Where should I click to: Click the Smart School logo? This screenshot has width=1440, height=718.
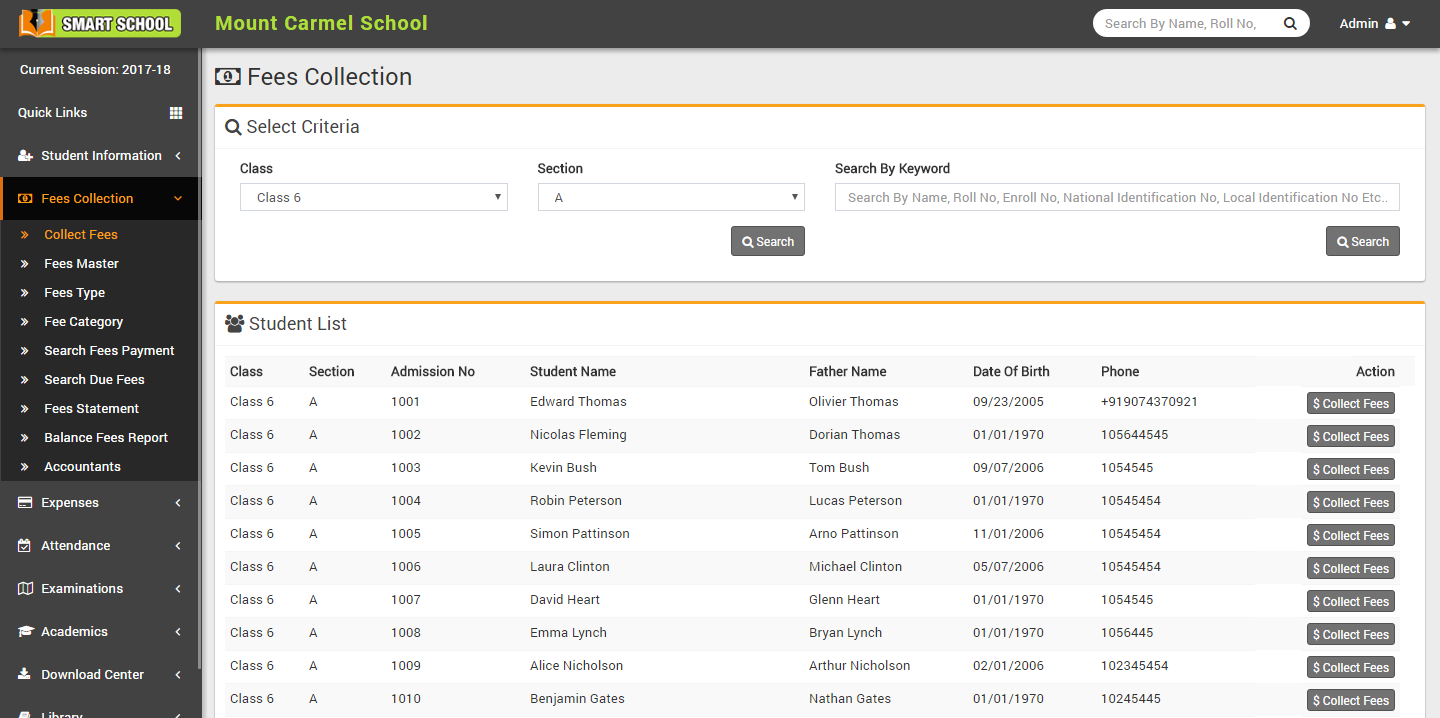[100, 23]
